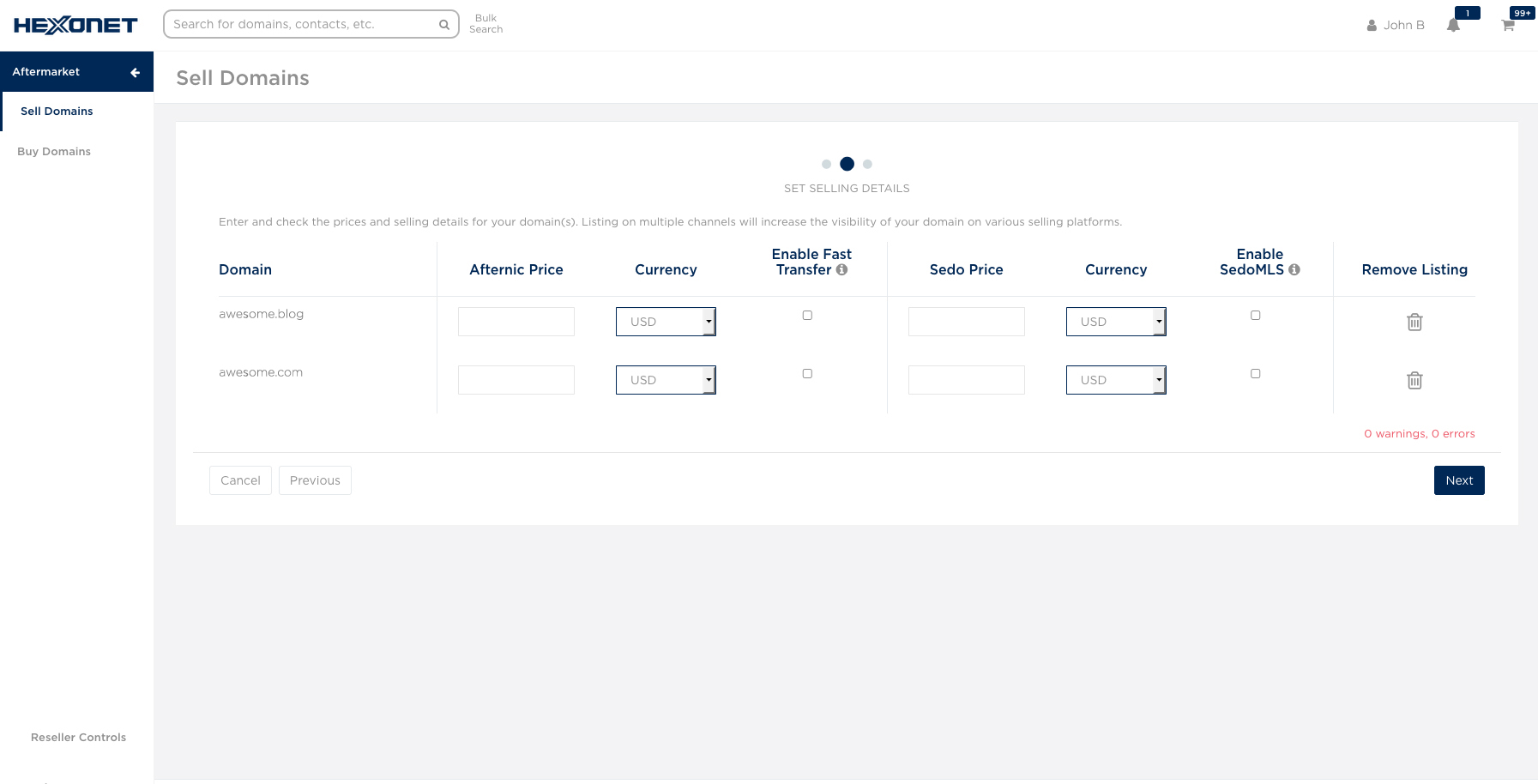Open Sedo currency dropdown for awesome.blog
The image size is (1538, 784).
(x=1116, y=322)
